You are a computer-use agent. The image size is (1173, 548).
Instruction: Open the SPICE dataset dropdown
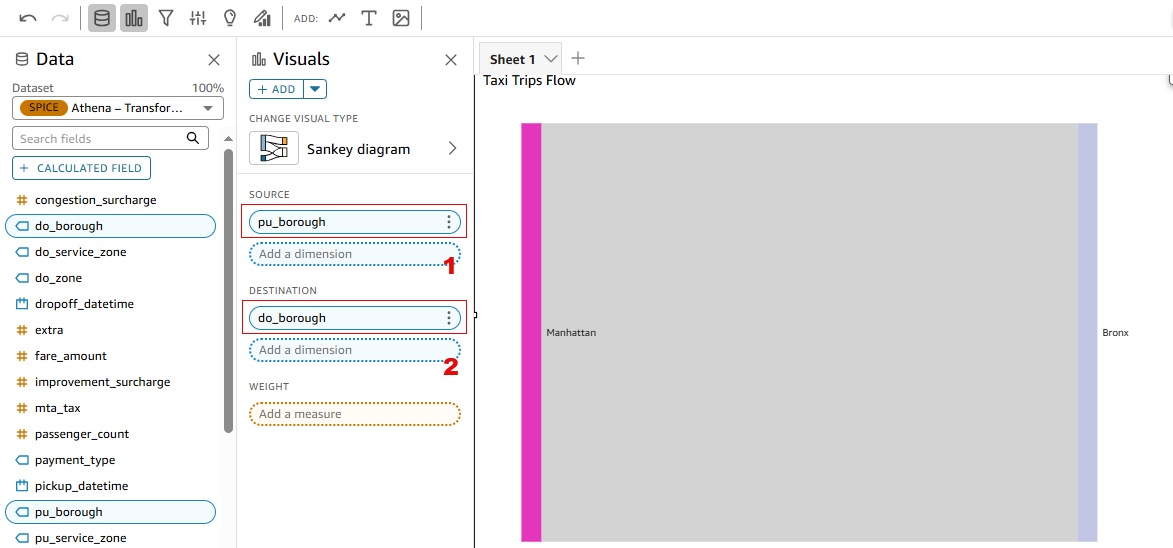point(118,108)
